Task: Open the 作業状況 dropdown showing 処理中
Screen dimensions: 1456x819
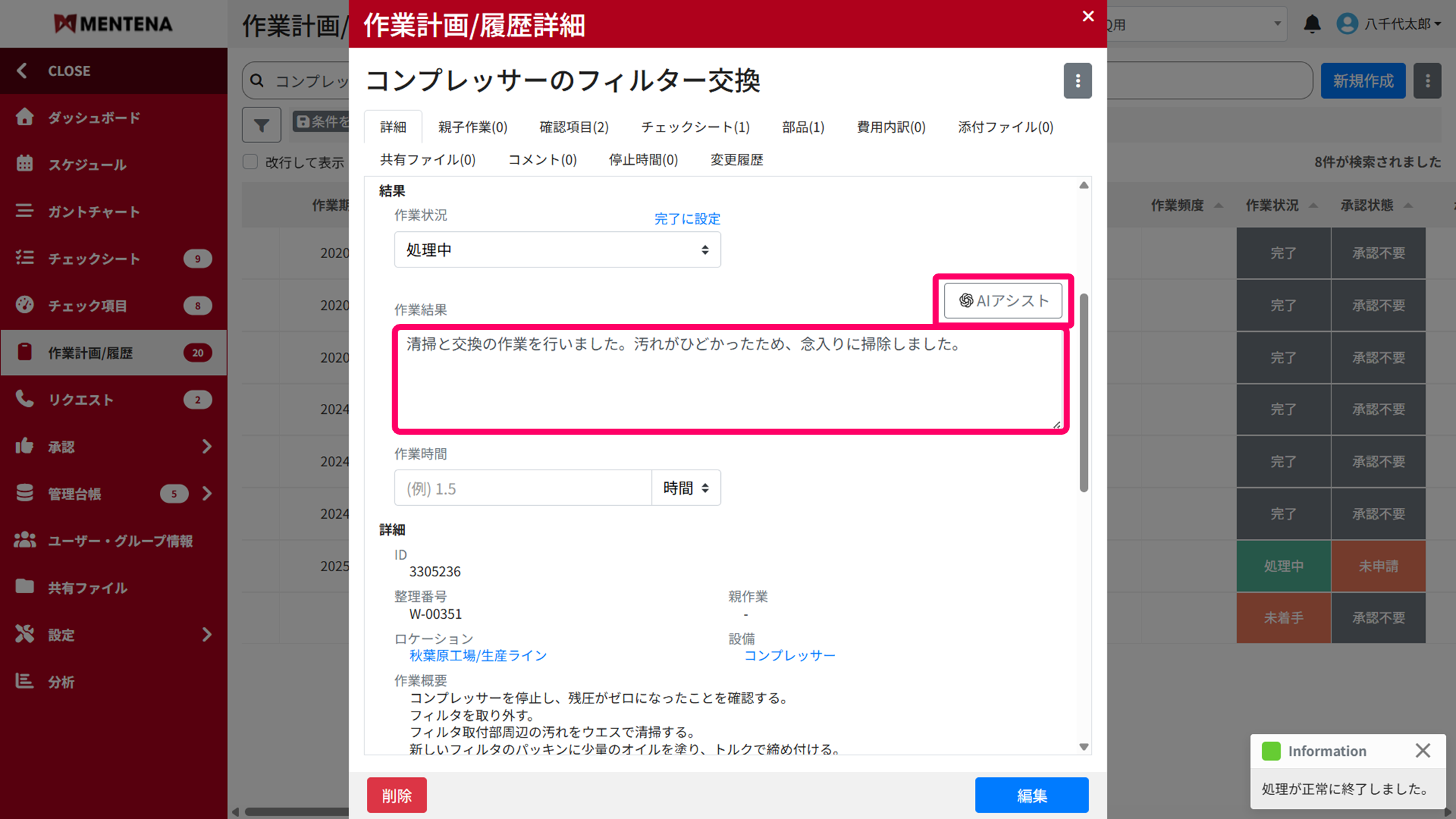Action: 557,250
